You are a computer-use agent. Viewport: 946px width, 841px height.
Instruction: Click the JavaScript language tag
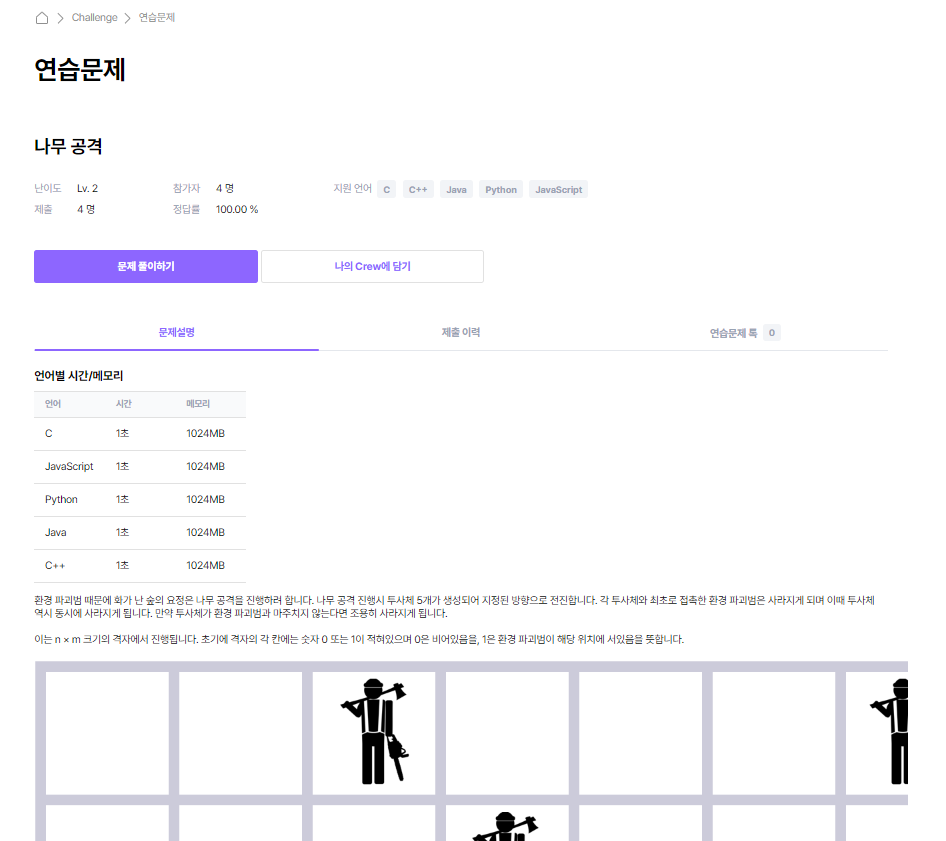click(x=559, y=189)
